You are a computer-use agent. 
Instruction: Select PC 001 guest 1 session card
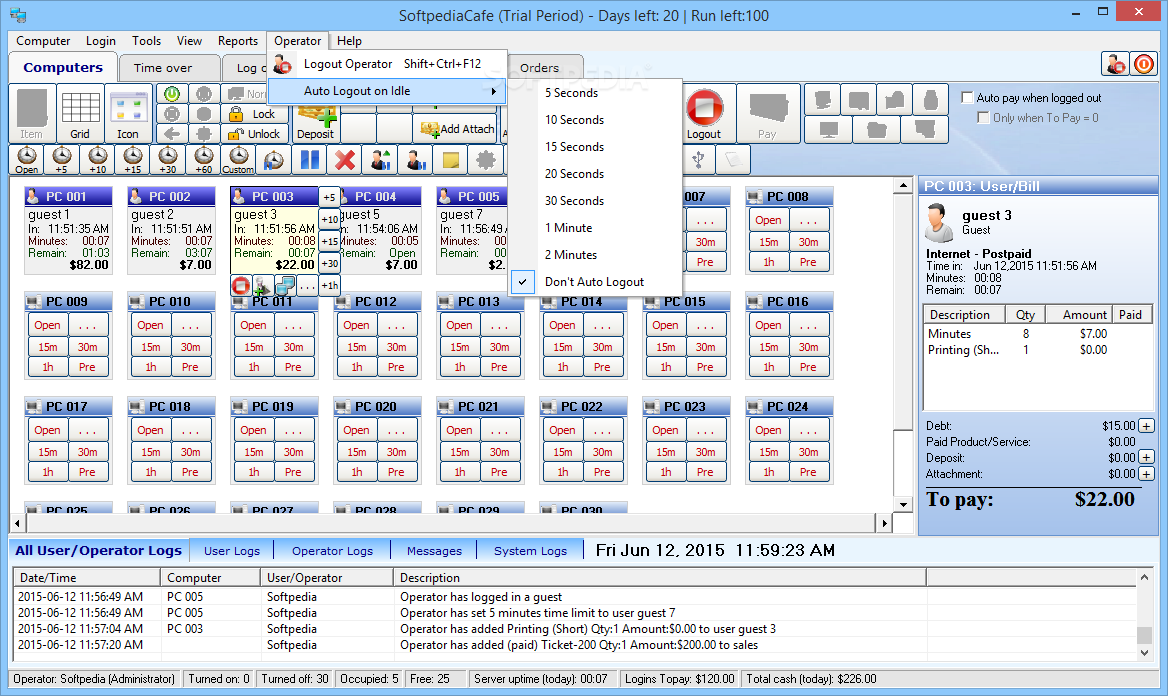coord(69,230)
